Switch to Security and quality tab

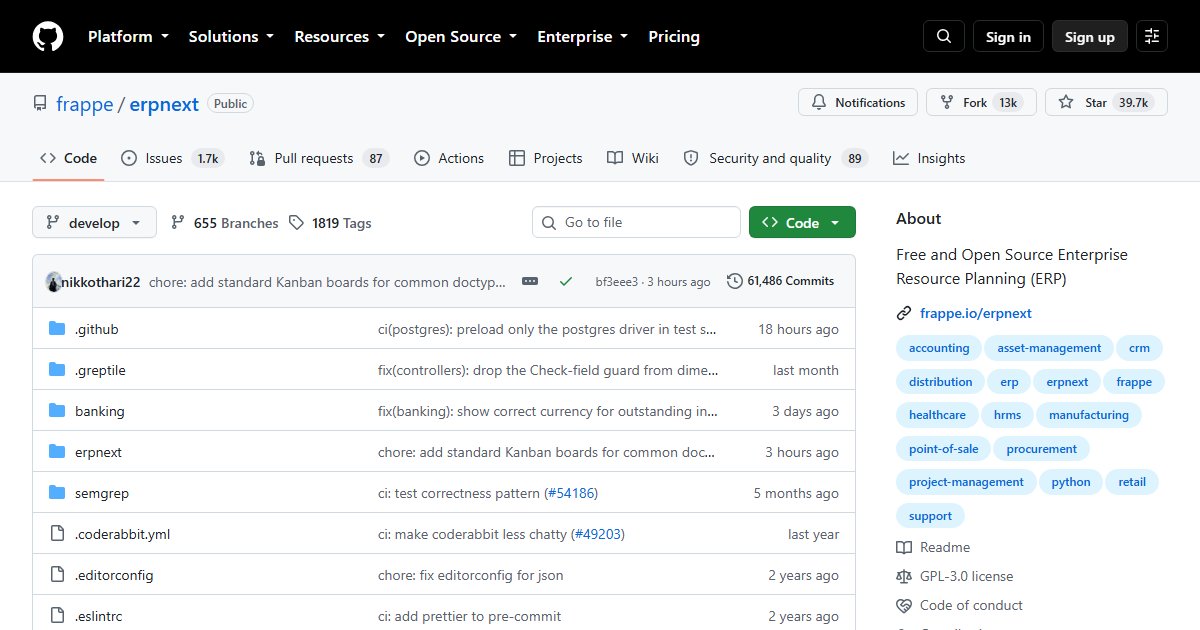coord(775,158)
